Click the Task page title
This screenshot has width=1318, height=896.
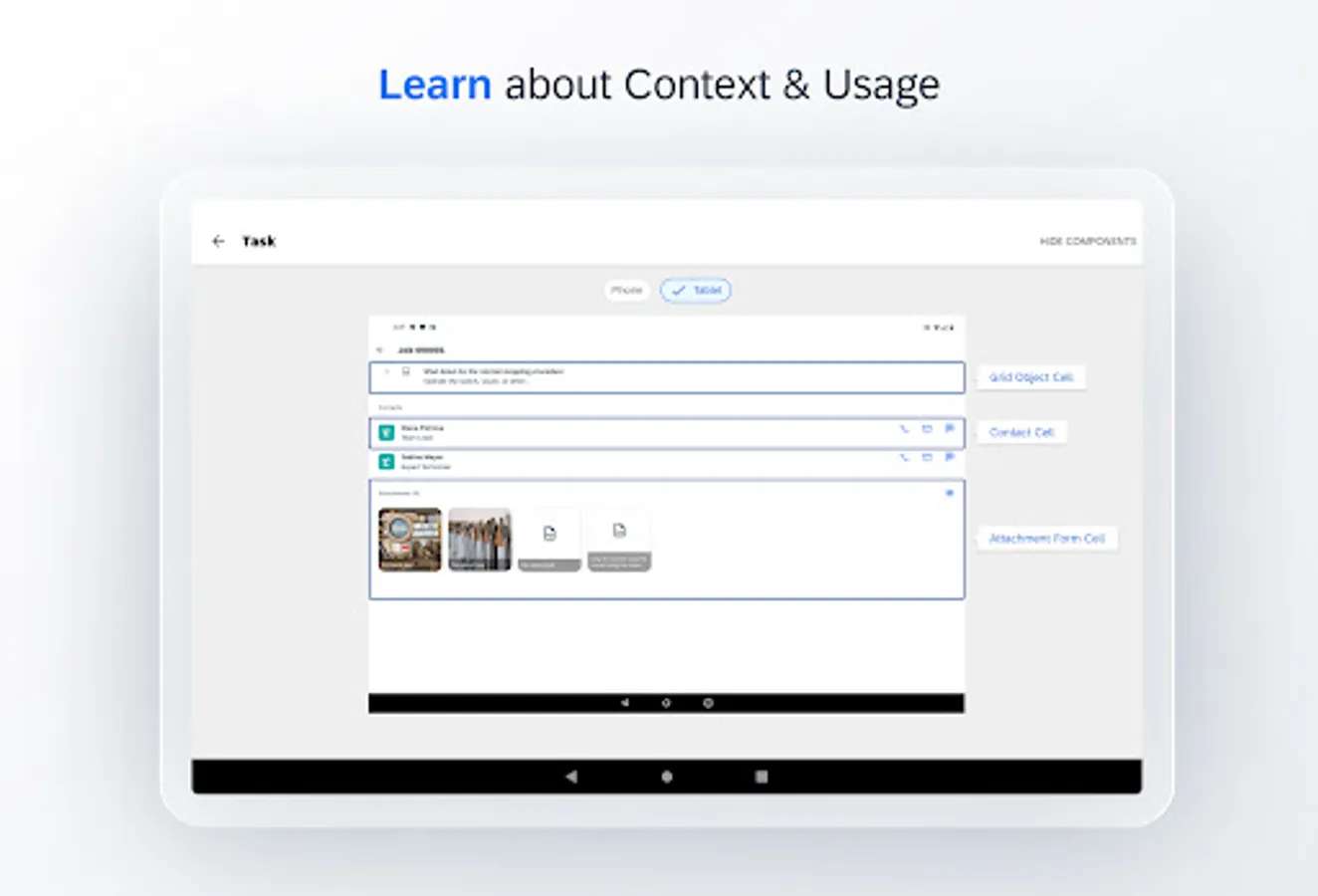pyautogui.click(x=259, y=241)
